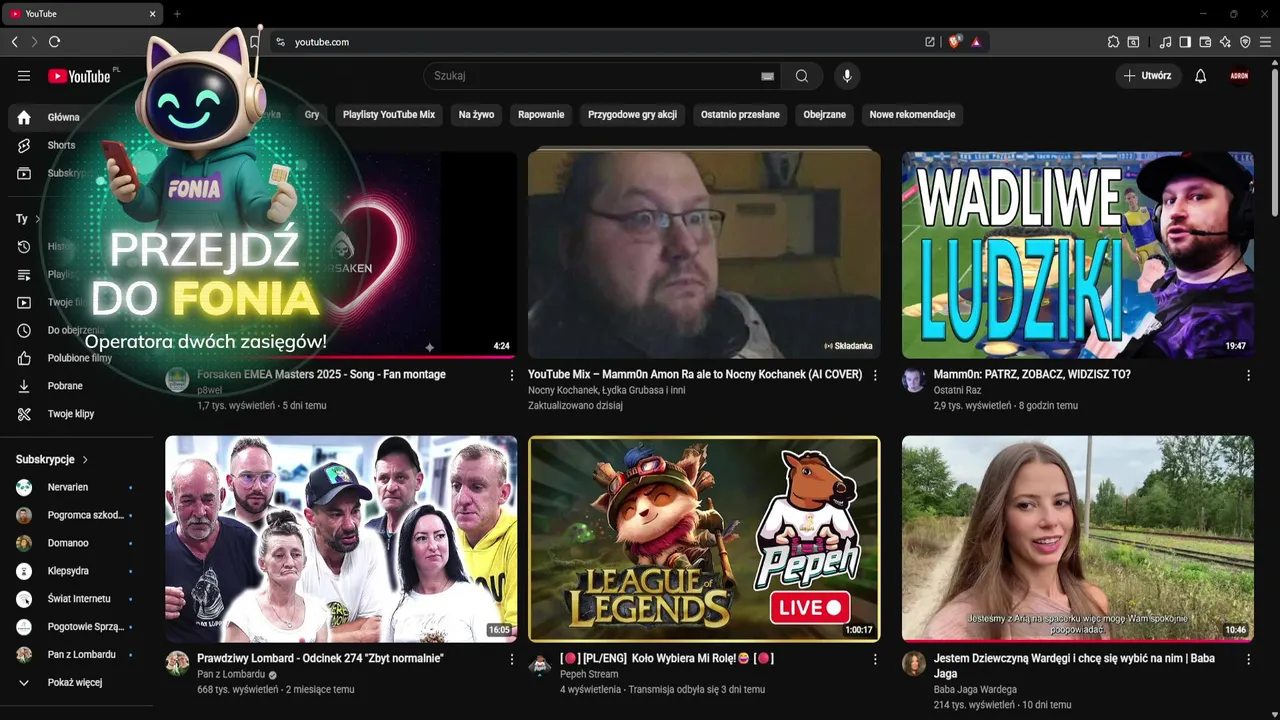This screenshot has height=720, width=1280.
Task: Click the Utwórz create button
Action: 1147,76
